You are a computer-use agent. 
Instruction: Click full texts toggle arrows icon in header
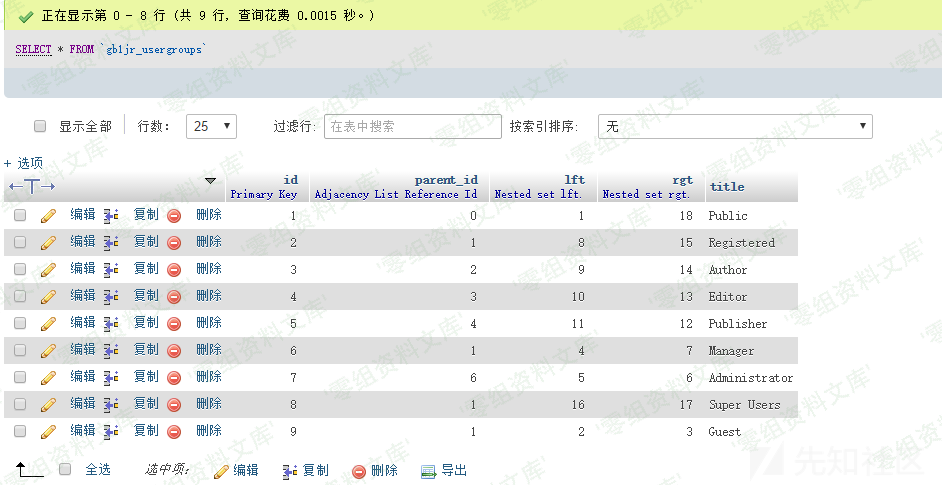coord(32,186)
